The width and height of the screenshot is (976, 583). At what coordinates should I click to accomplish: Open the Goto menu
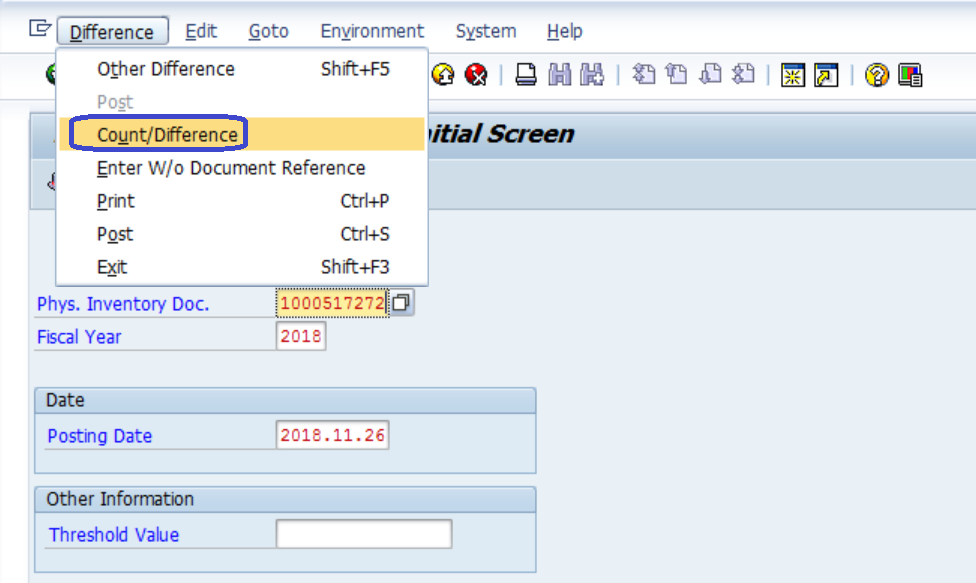tap(268, 31)
